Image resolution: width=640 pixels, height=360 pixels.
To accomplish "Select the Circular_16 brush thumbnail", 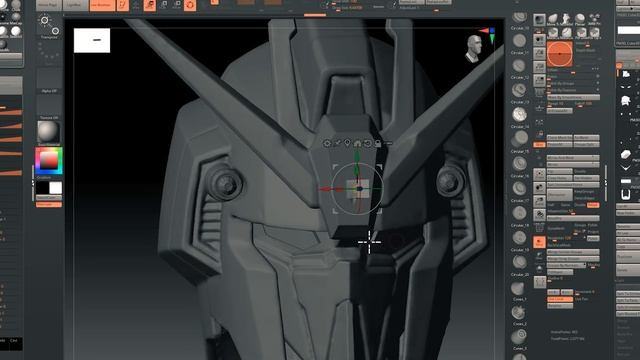I will click(x=520, y=164).
